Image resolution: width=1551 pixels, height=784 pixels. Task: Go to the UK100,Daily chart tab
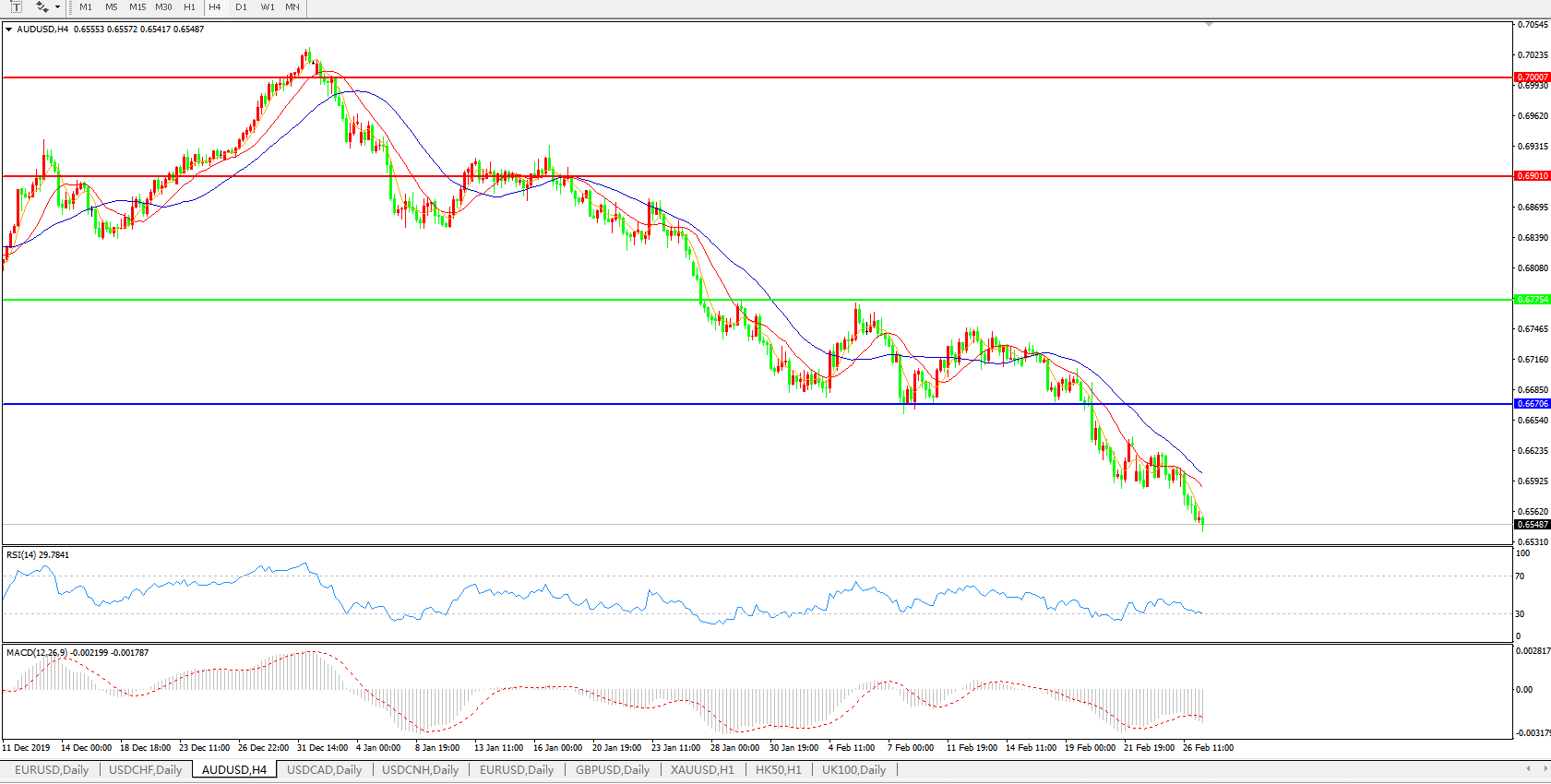point(853,770)
